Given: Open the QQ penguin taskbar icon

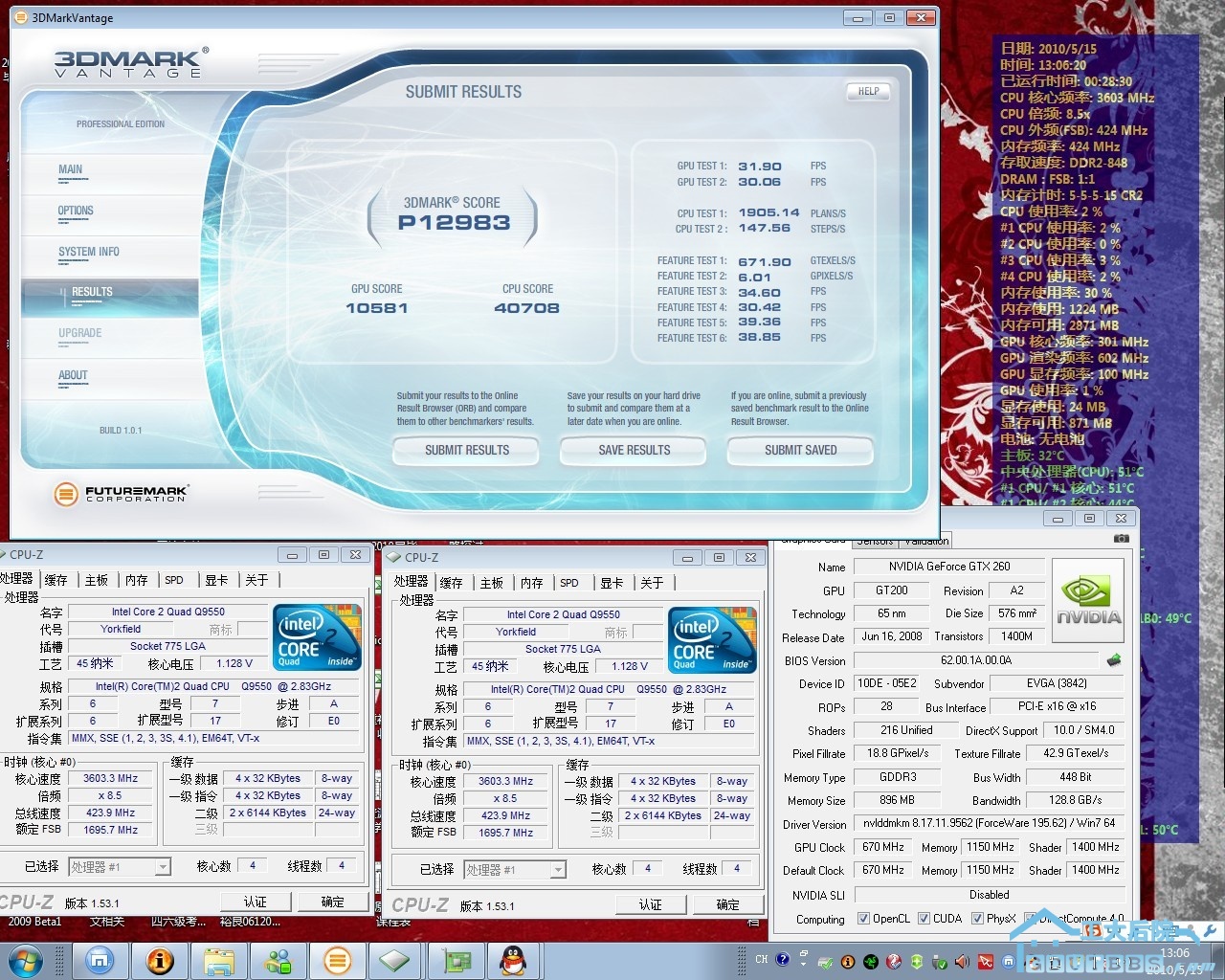Looking at the screenshot, I should (x=513, y=960).
